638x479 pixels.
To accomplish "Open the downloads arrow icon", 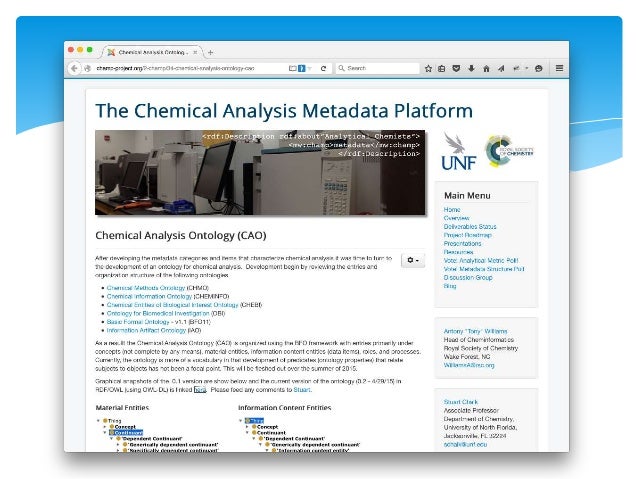I will pyautogui.click(x=471, y=68).
